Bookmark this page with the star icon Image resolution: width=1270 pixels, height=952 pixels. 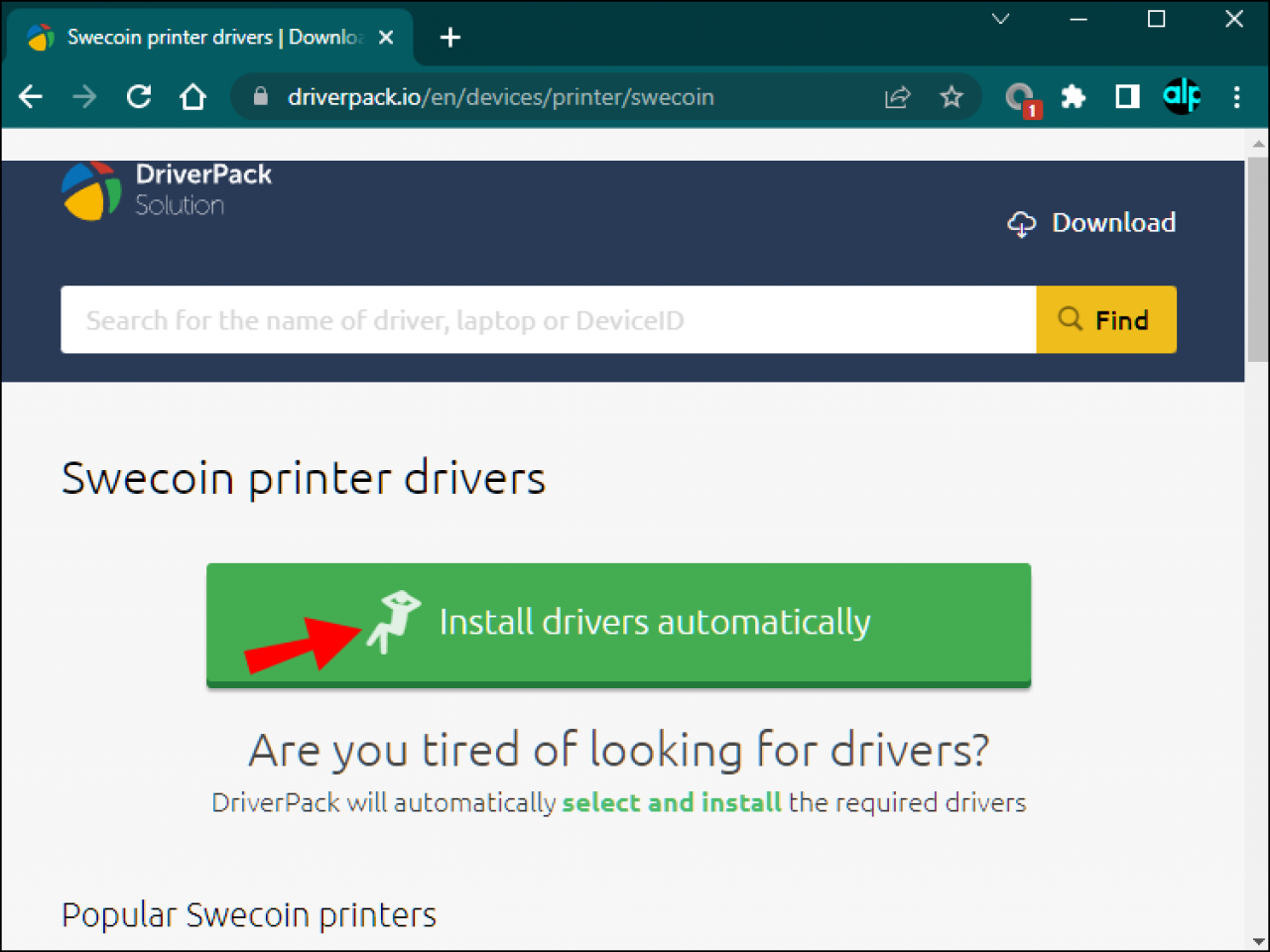(952, 96)
